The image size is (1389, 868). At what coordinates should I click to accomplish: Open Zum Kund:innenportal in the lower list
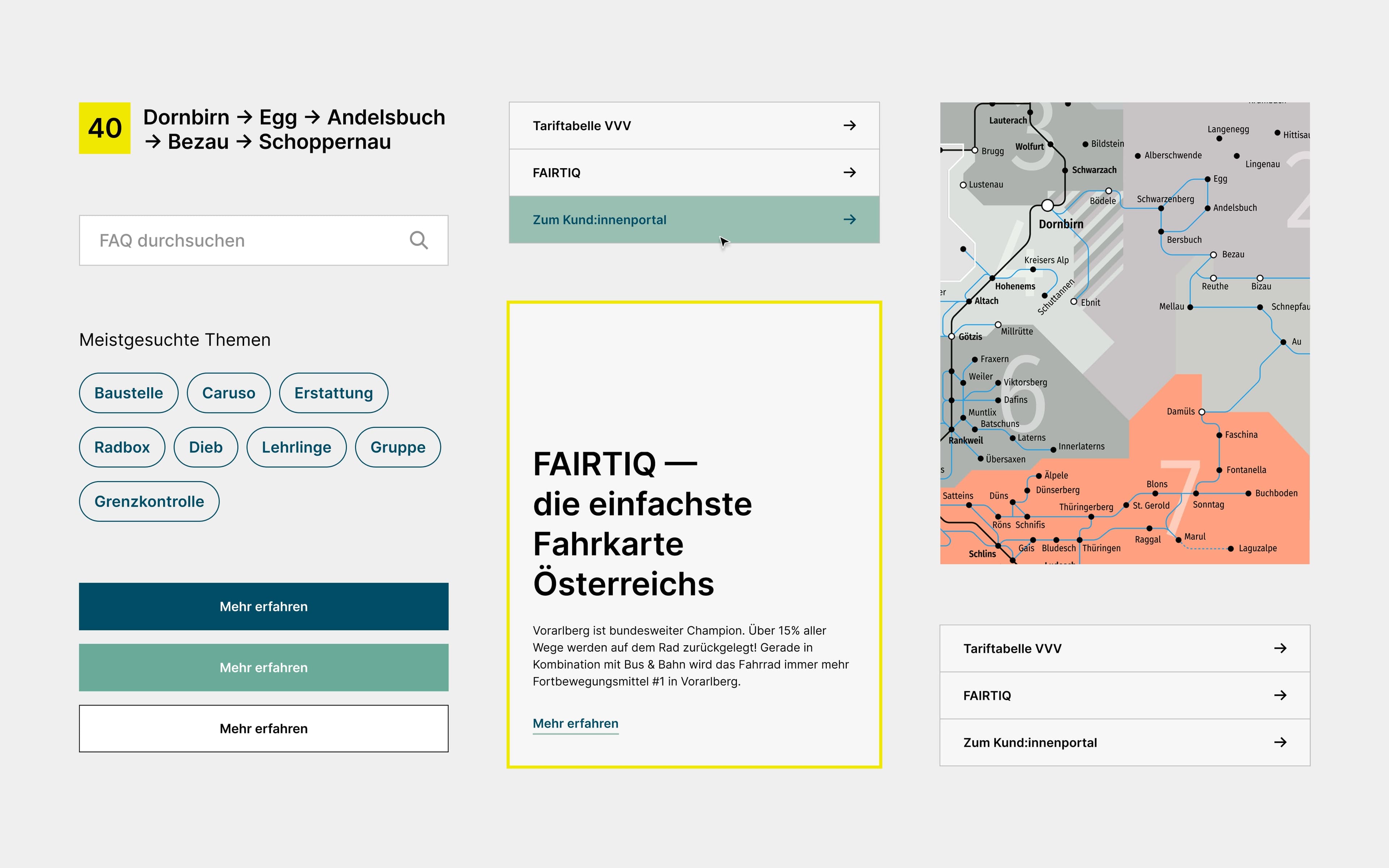point(1124,742)
